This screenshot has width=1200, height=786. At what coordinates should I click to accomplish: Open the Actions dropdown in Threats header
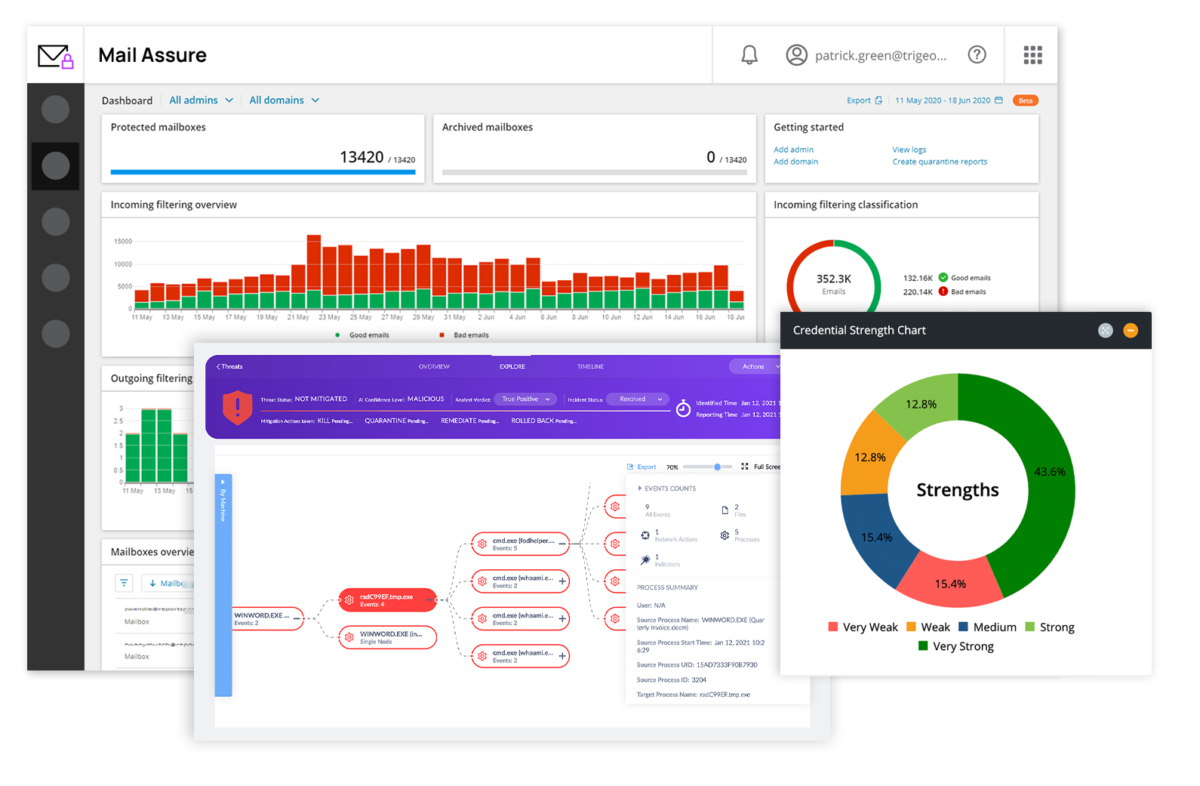coord(755,367)
